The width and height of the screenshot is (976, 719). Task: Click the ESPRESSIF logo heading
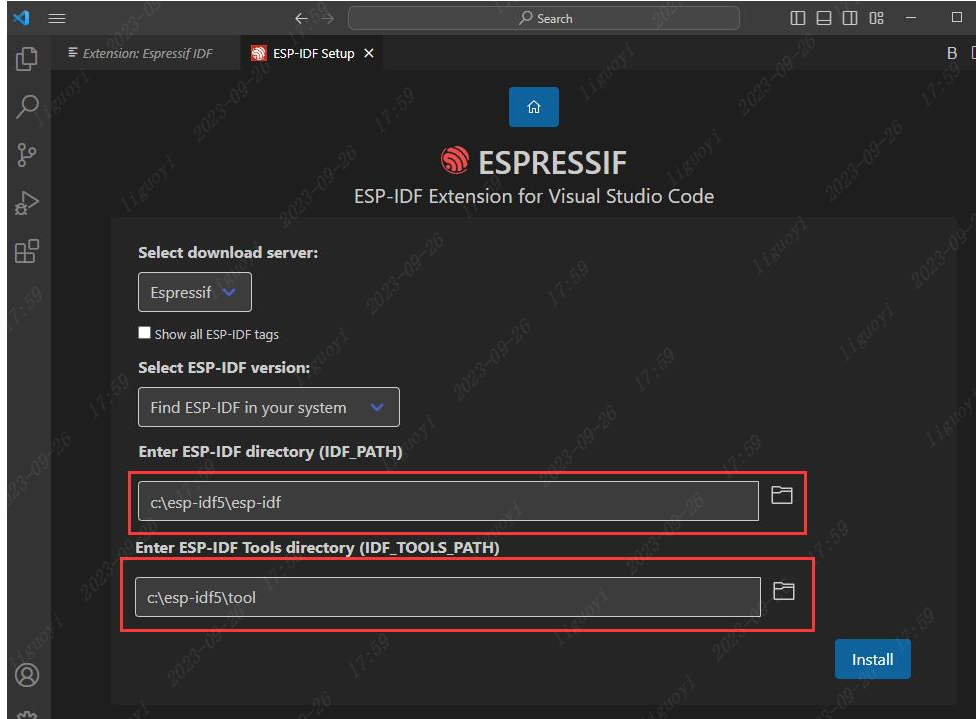tap(533, 162)
